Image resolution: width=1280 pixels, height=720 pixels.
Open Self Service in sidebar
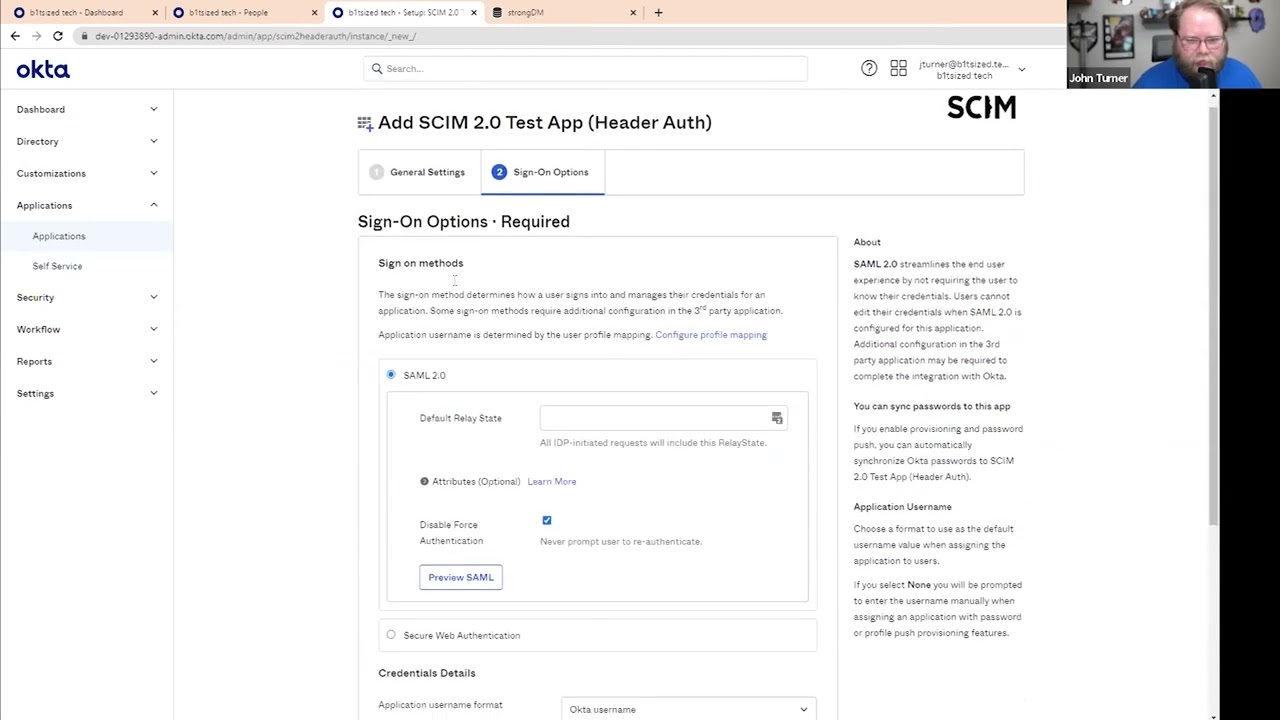pos(57,266)
